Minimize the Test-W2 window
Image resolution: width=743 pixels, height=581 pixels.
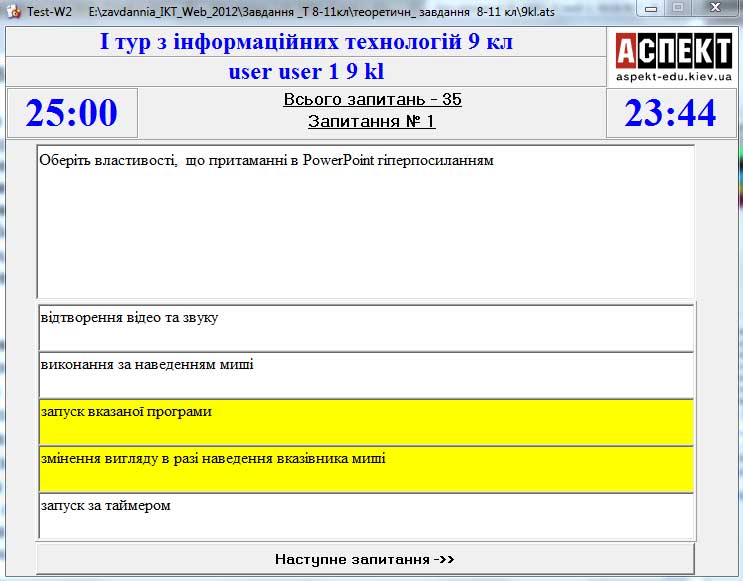[x=652, y=8]
